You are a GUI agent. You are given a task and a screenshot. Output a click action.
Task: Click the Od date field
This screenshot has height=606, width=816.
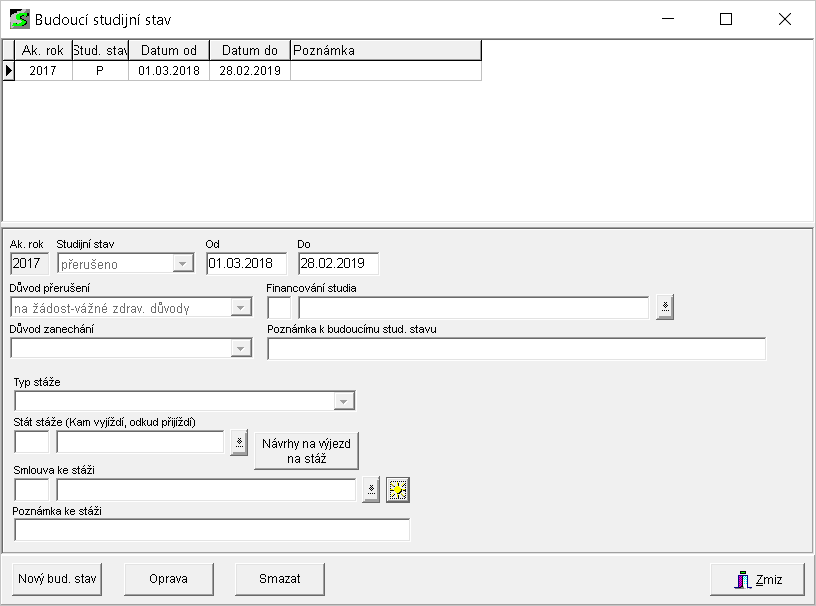coord(246,264)
